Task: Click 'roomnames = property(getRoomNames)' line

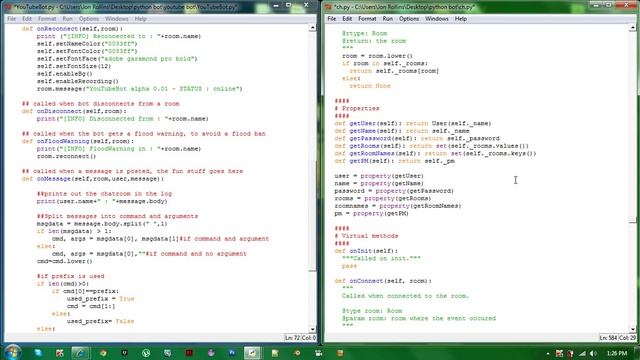Action: pos(398,206)
